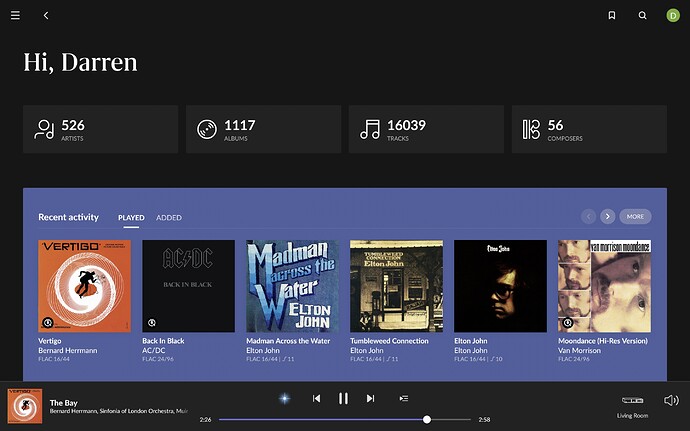Open Madman Across the Water title link
The width and height of the screenshot is (690, 431).
pyautogui.click(x=288, y=341)
